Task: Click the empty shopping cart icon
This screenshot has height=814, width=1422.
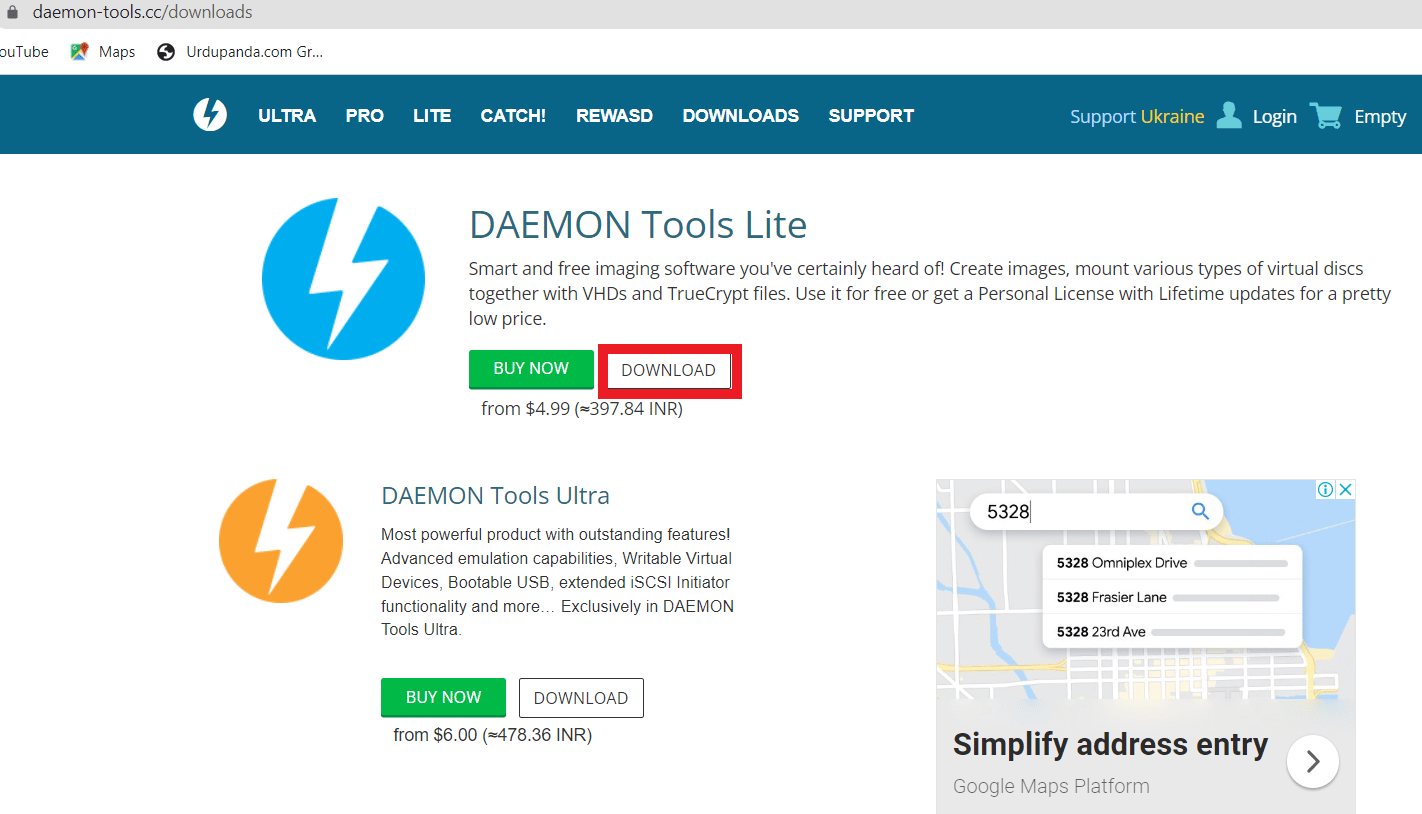Action: point(1326,114)
